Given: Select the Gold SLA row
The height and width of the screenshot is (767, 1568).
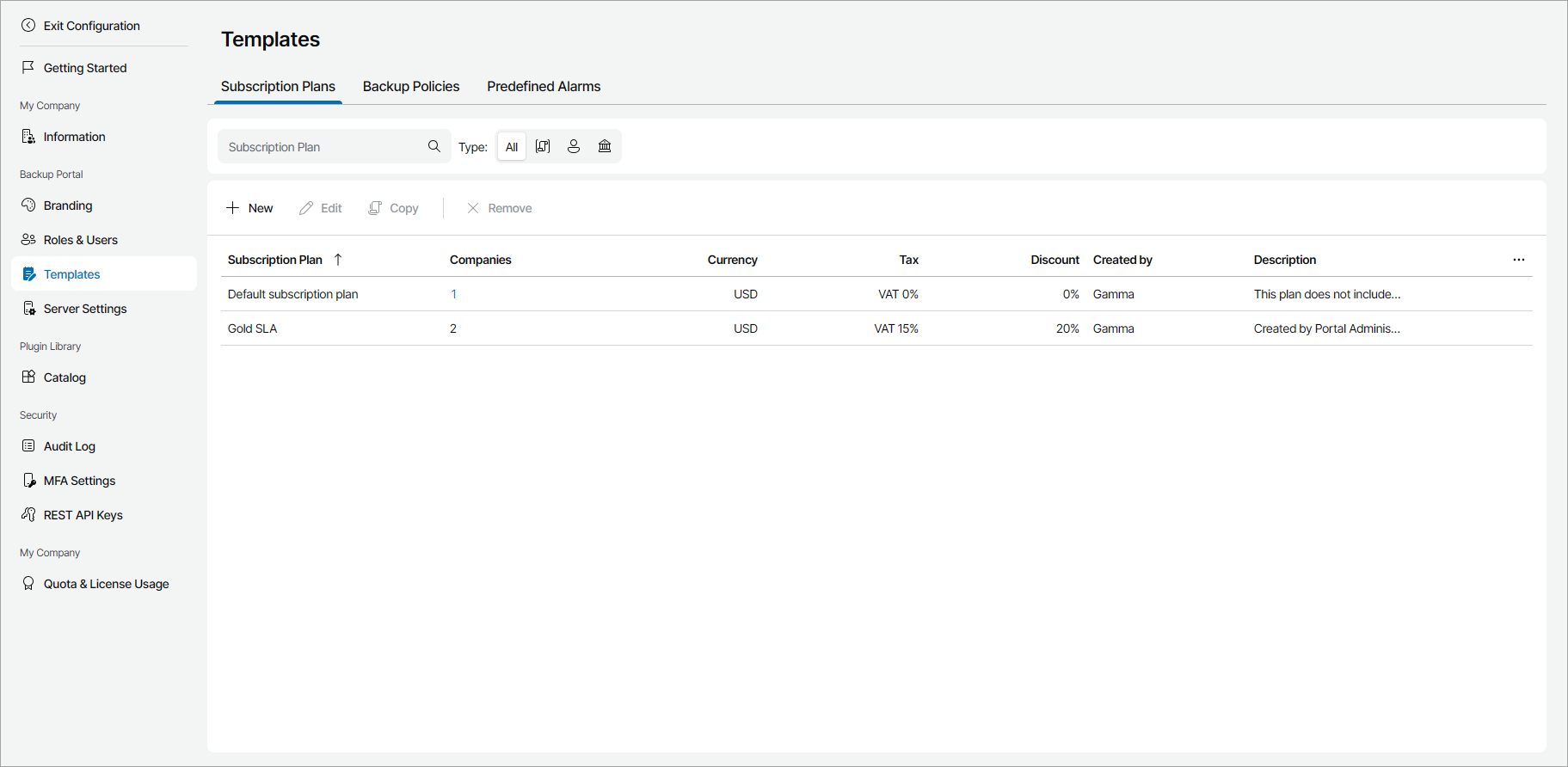Looking at the screenshot, I should tap(253, 328).
